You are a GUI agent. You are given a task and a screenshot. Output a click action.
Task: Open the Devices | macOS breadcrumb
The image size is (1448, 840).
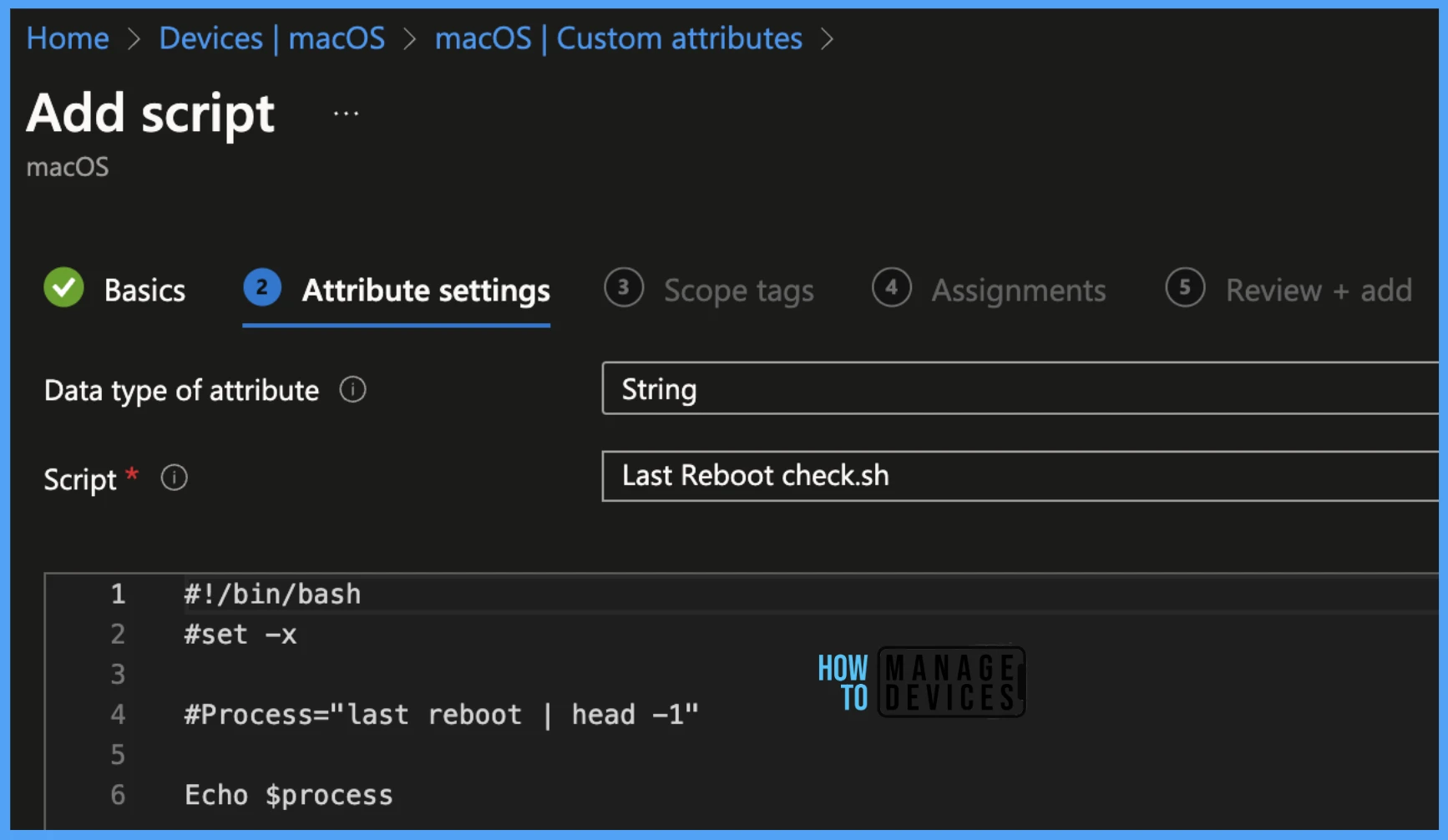click(272, 38)
